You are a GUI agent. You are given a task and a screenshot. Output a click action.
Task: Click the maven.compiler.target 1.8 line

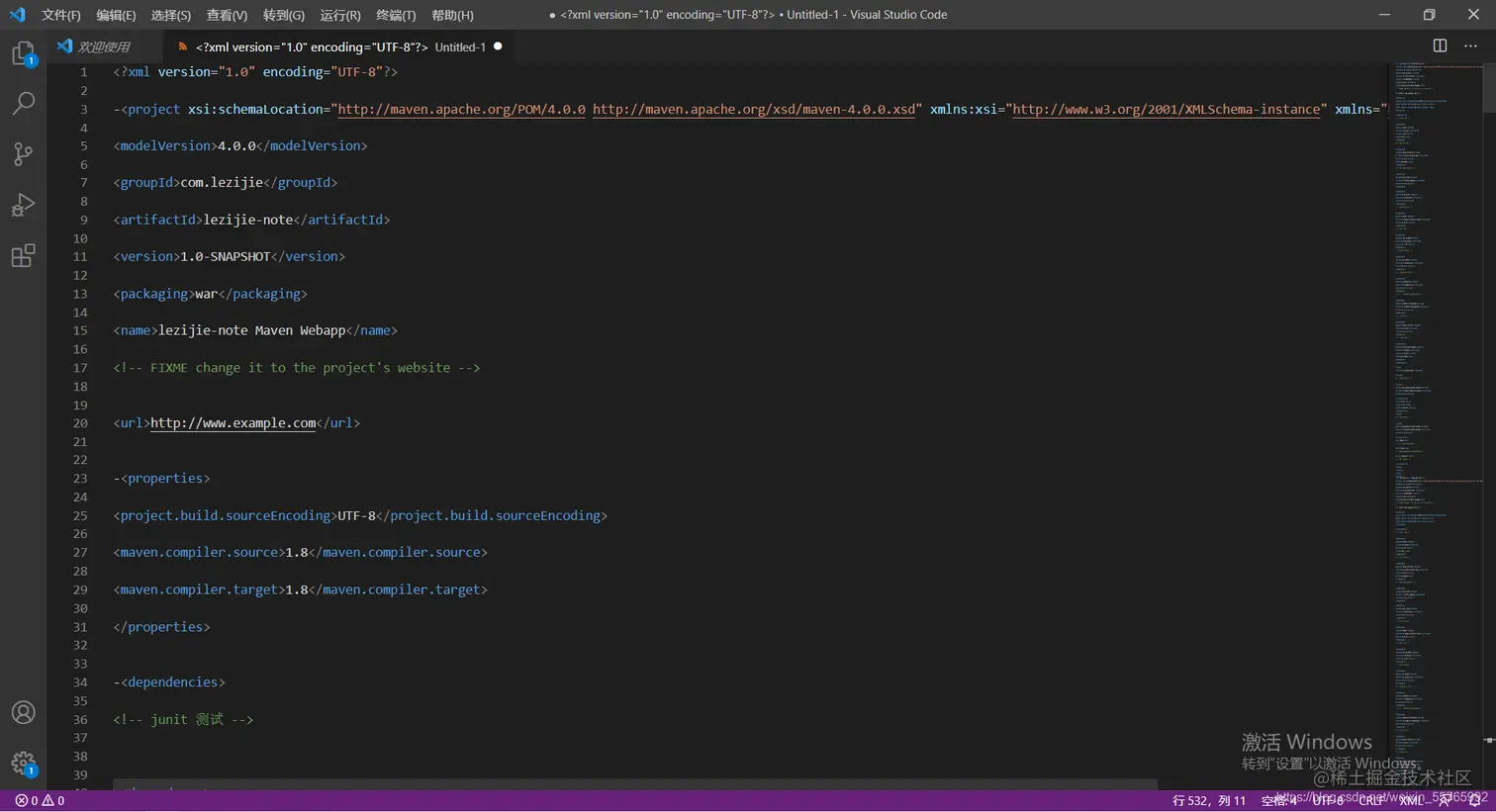[301, 589]
